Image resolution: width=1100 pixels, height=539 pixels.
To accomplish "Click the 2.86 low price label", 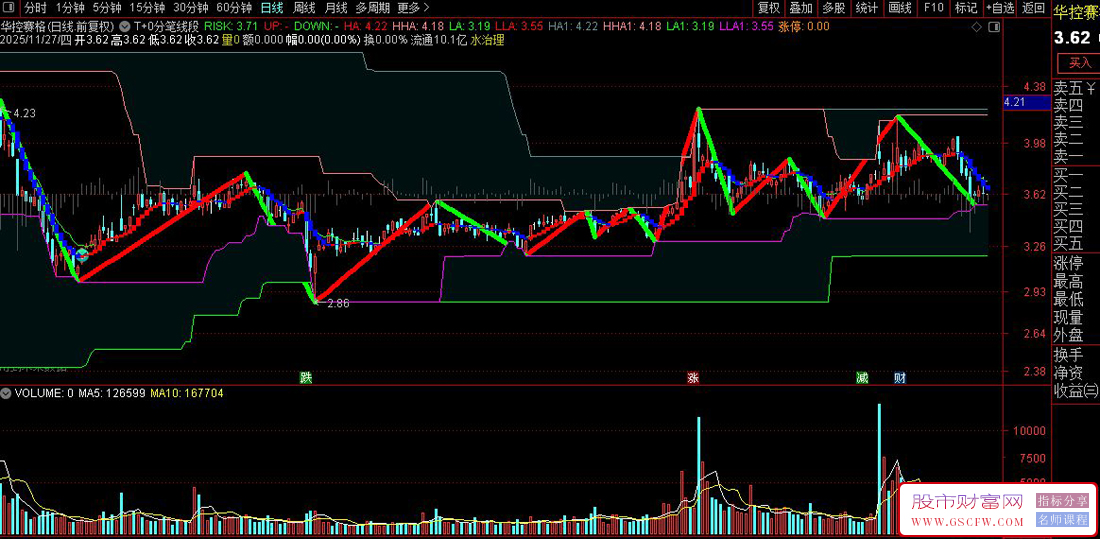I will [338, 303].
